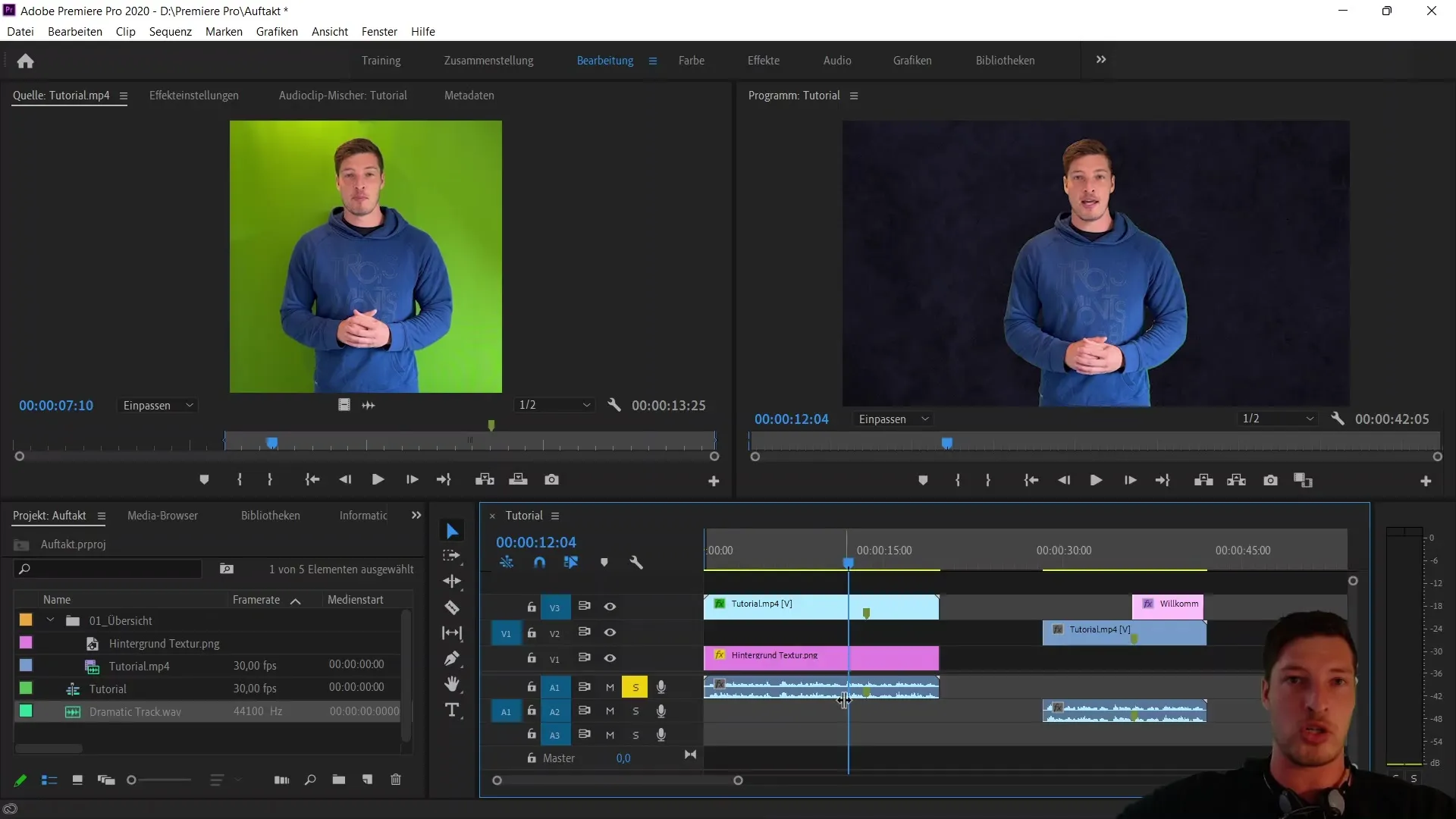The height and width of the screenshot is (819, 1456).
Task: Toggle Snap magnet in timeline
Action: (539, 563)
